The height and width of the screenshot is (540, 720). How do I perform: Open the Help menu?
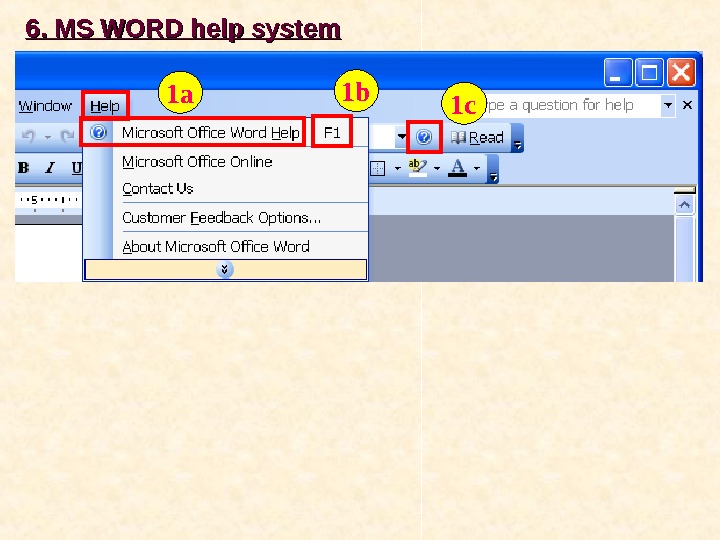(105, 106)
